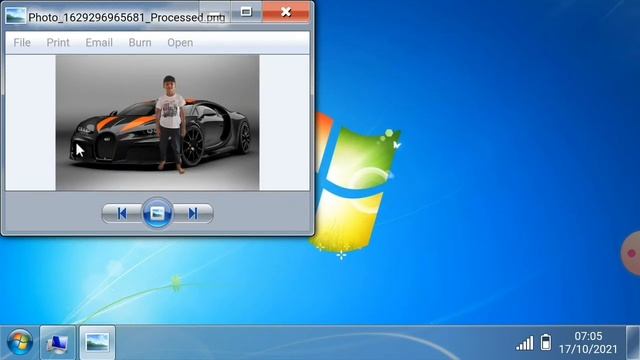Click the Open menu item

tap(180, 42)
